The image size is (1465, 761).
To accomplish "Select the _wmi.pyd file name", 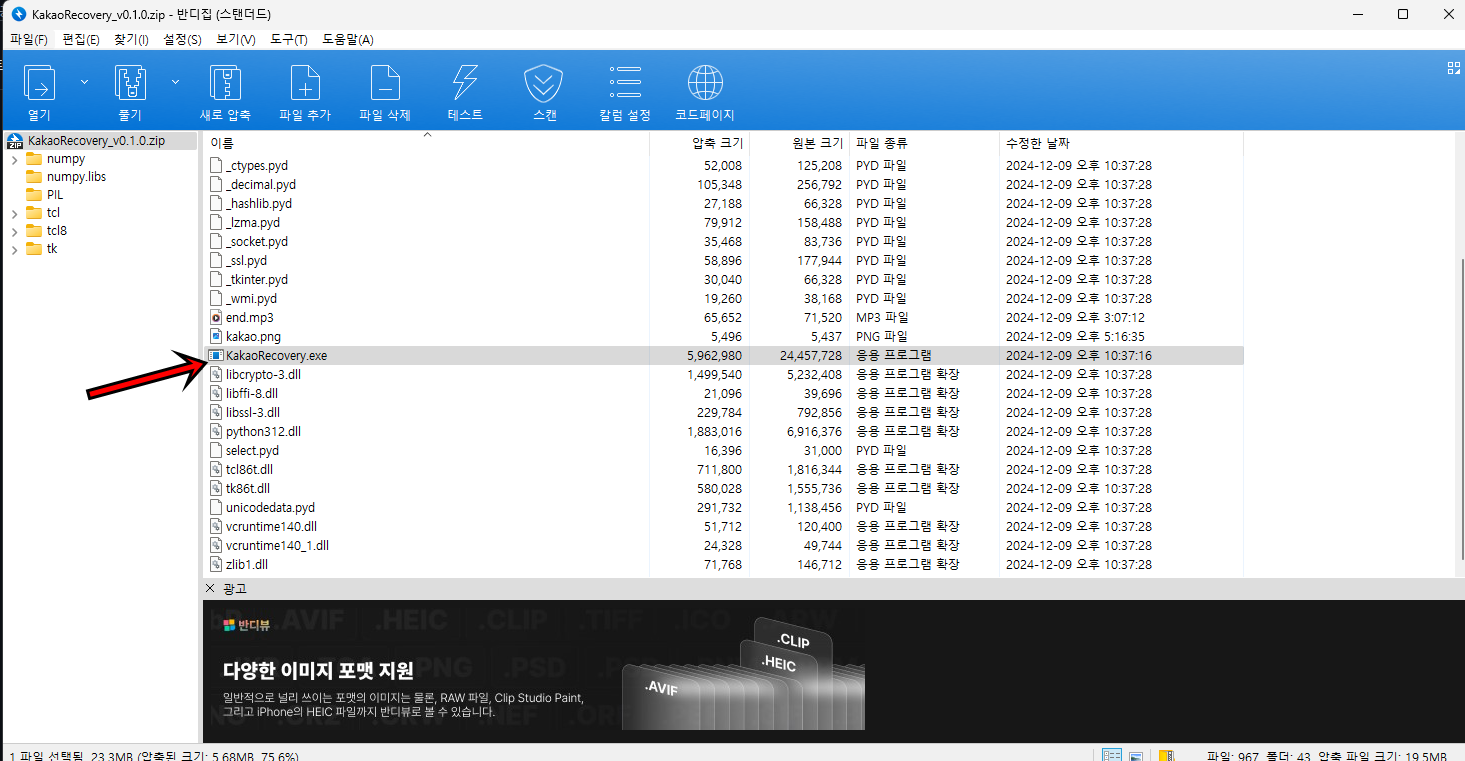I will click(x=252, y=298).
